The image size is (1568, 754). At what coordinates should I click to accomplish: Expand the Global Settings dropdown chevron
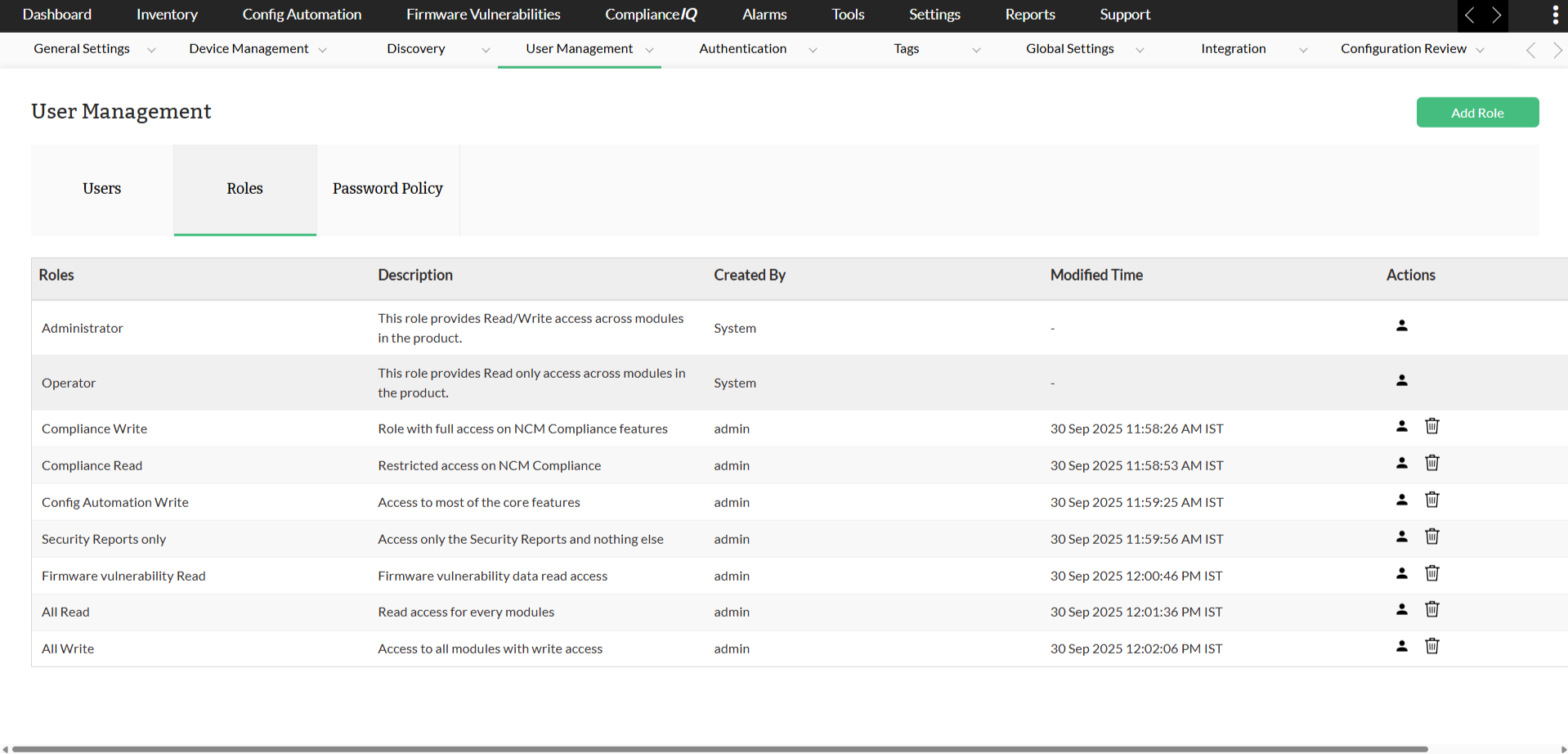coord(1140,50)
